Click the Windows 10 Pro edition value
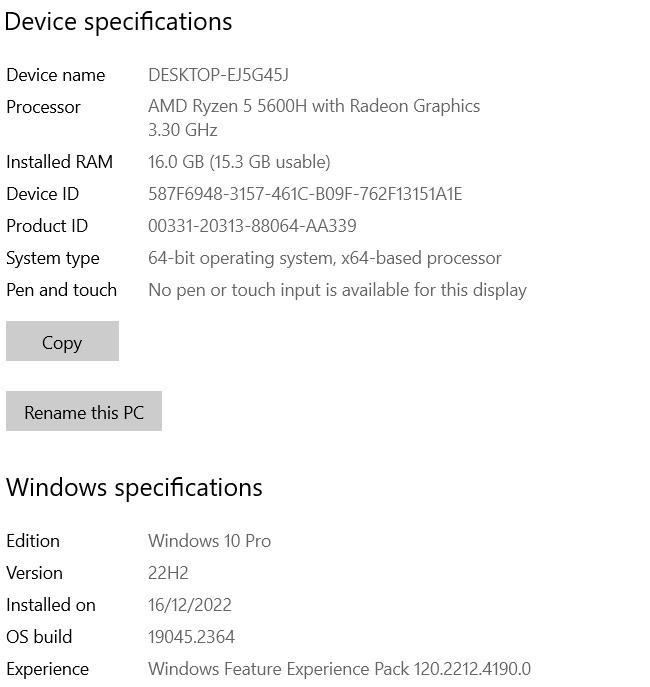The width and height of the screenshot is (650, 687). pos(209,541)
